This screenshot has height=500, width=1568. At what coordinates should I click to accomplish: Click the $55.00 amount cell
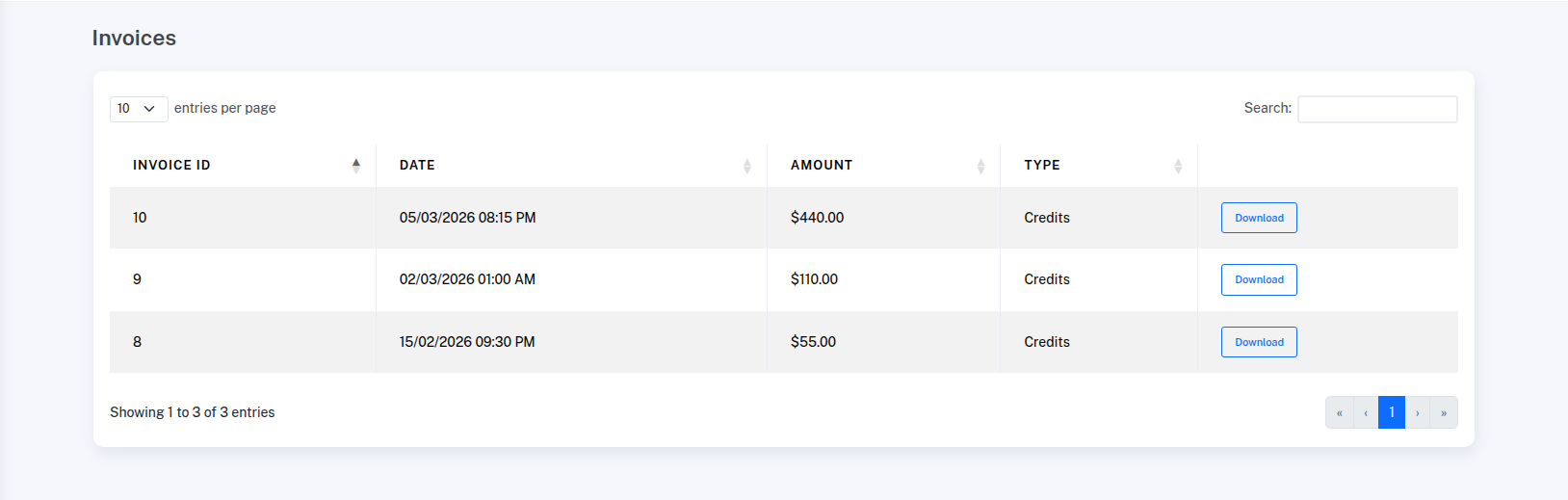tap(813, 342)
